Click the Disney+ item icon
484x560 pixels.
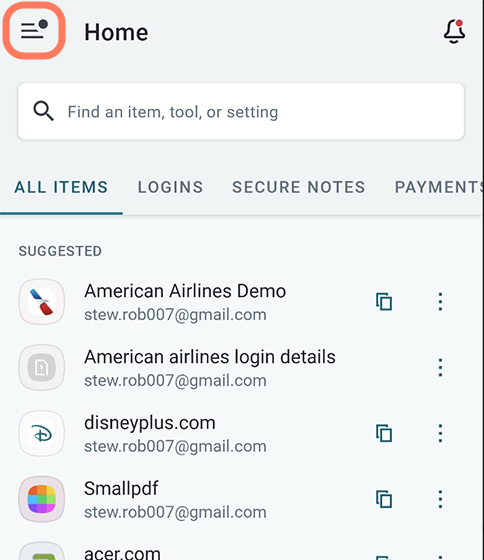coord(42,433)
